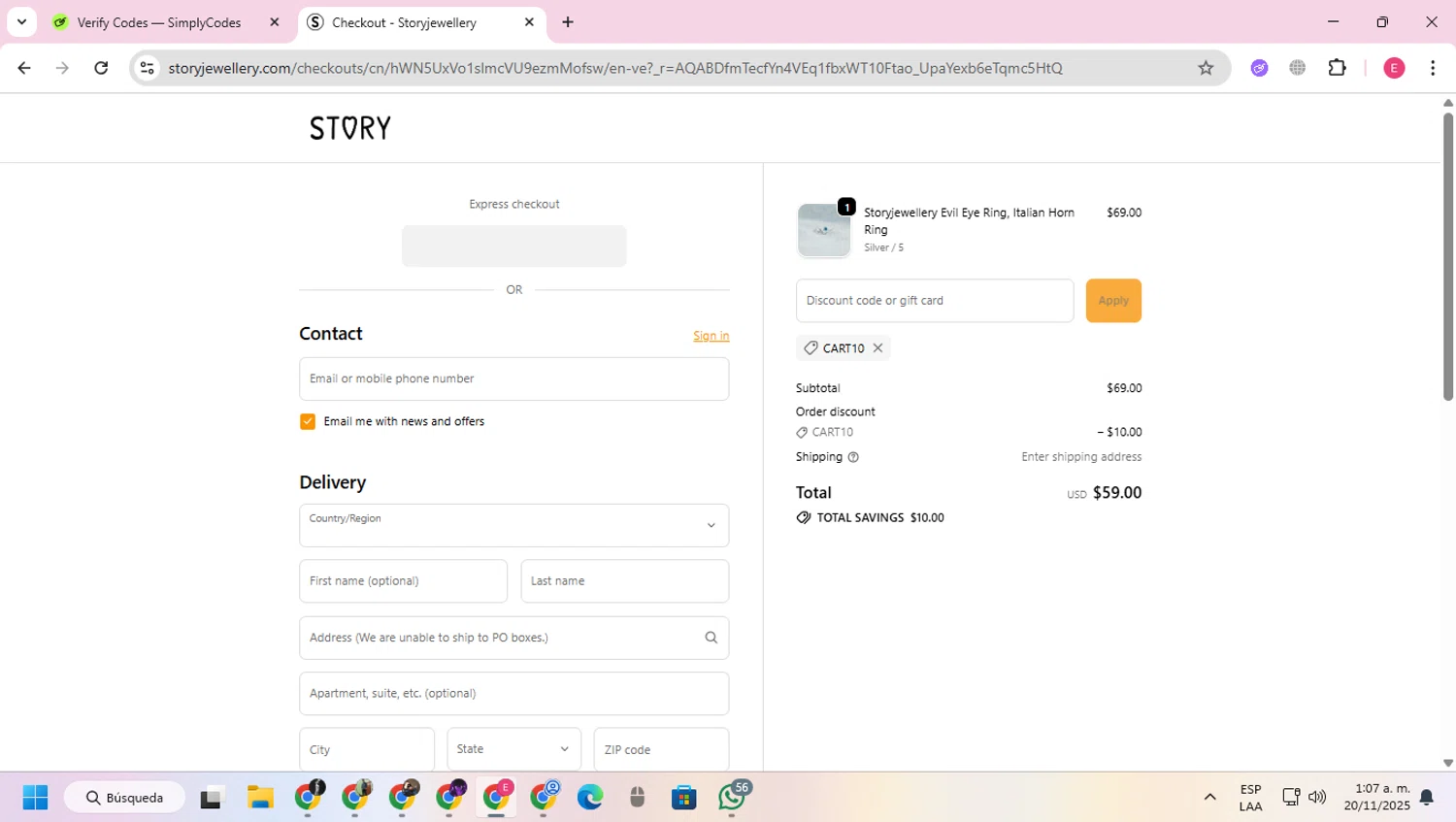
Task: Uncheck Email me with news and offers
Action: (308, 421)
